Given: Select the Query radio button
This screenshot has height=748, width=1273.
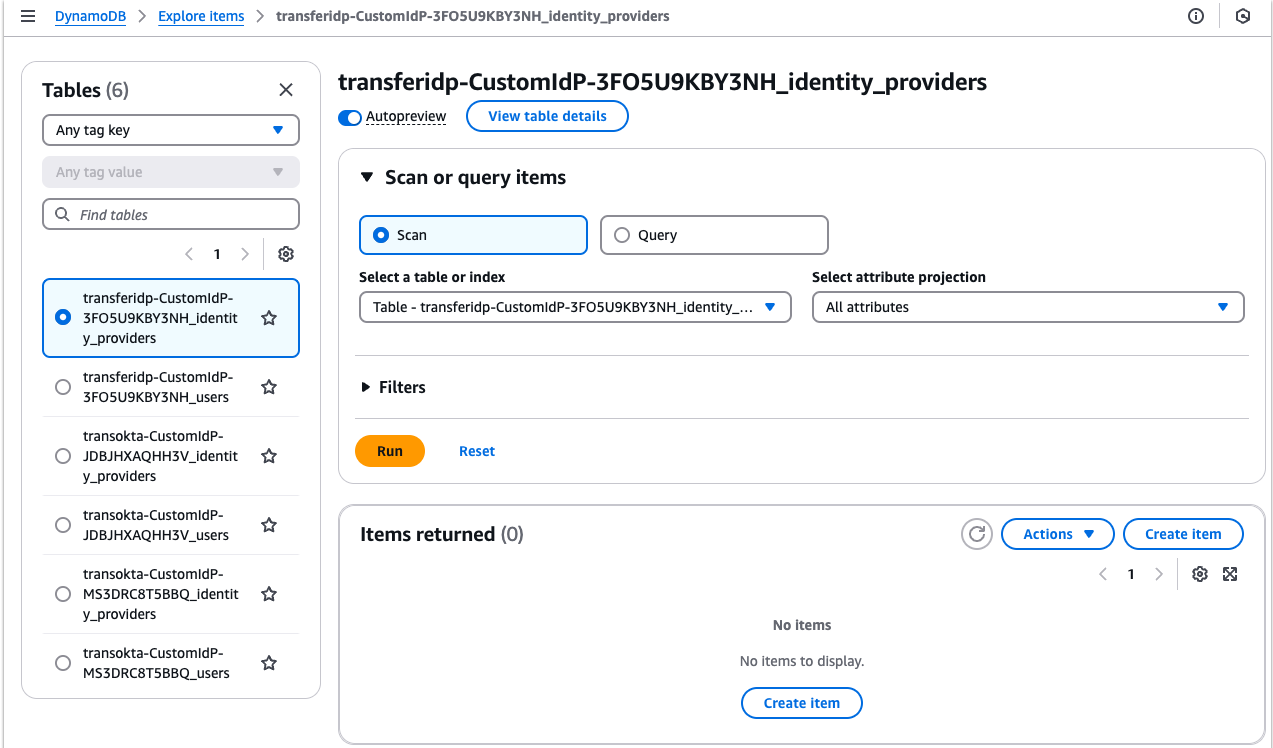Looking at the screenshot, I should pos(622,234).
